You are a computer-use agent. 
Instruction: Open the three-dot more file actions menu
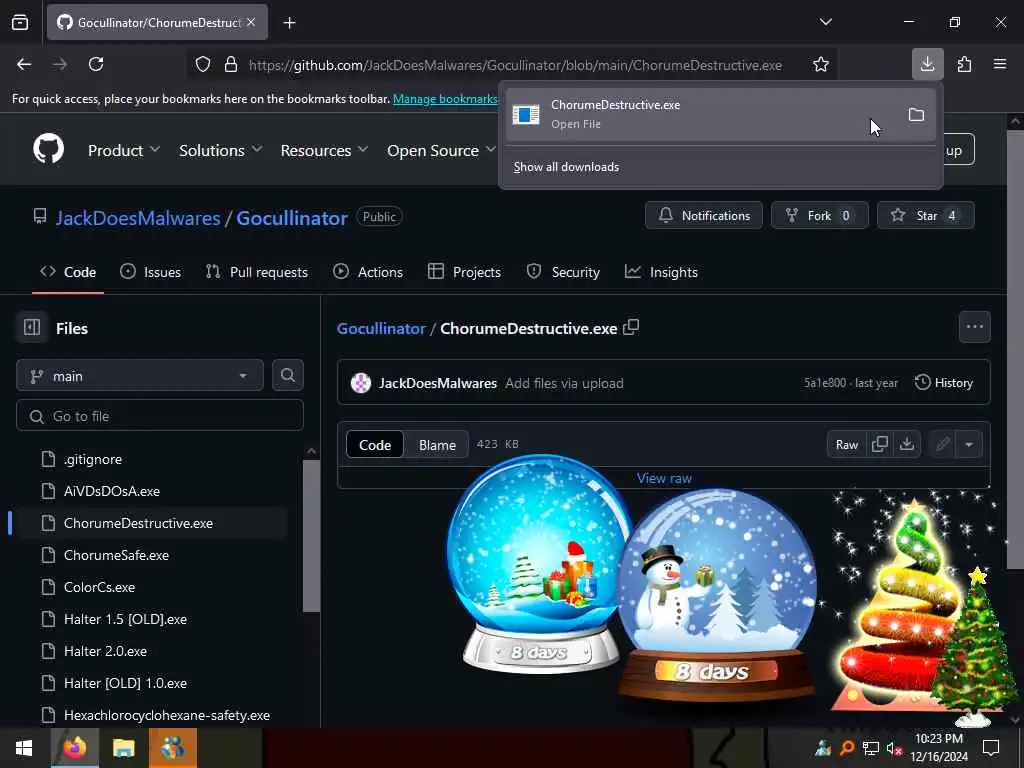tap(974, 327)
